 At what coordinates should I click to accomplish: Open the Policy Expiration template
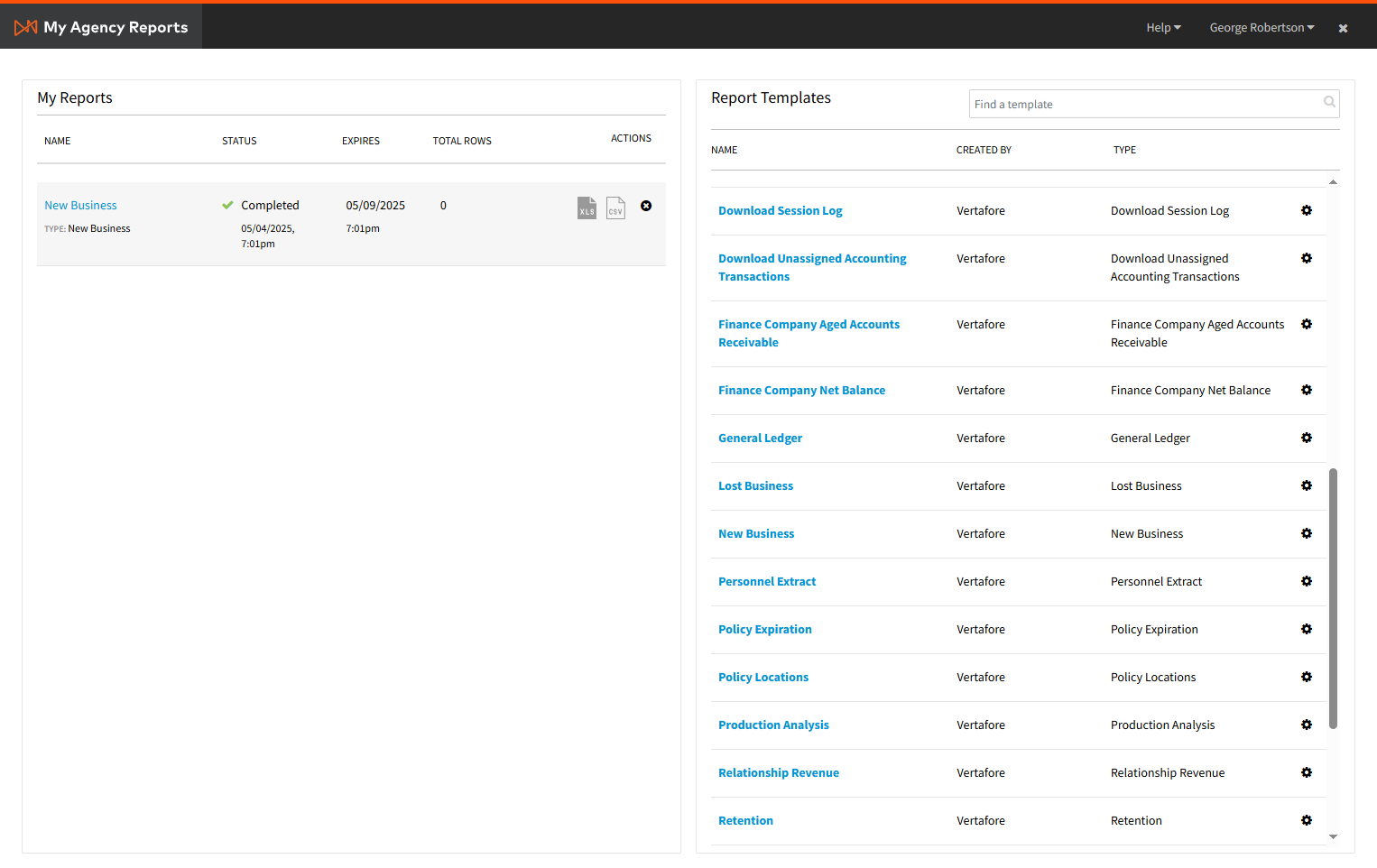point(765,629)
